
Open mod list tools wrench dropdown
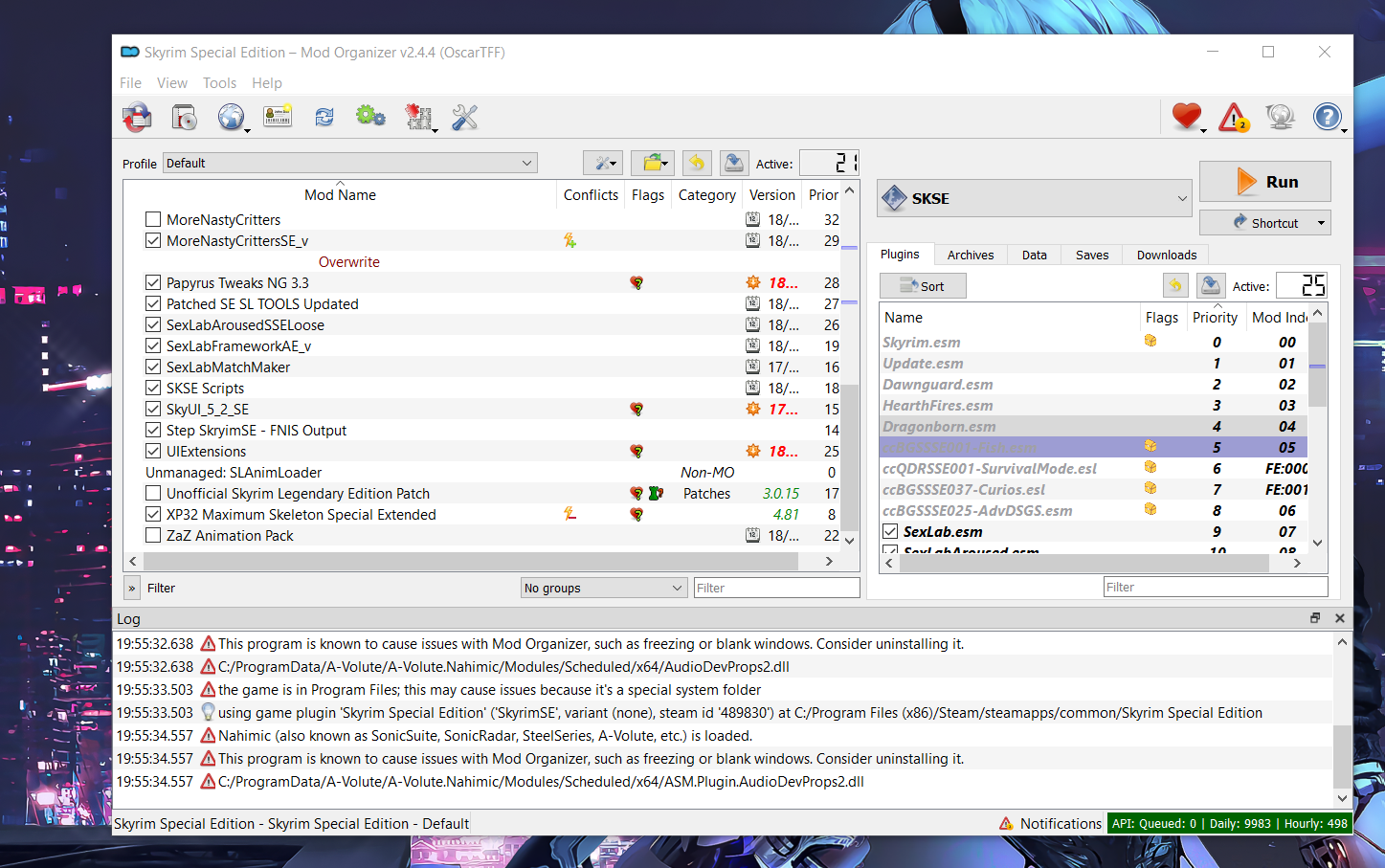click(x=604, y=164)
